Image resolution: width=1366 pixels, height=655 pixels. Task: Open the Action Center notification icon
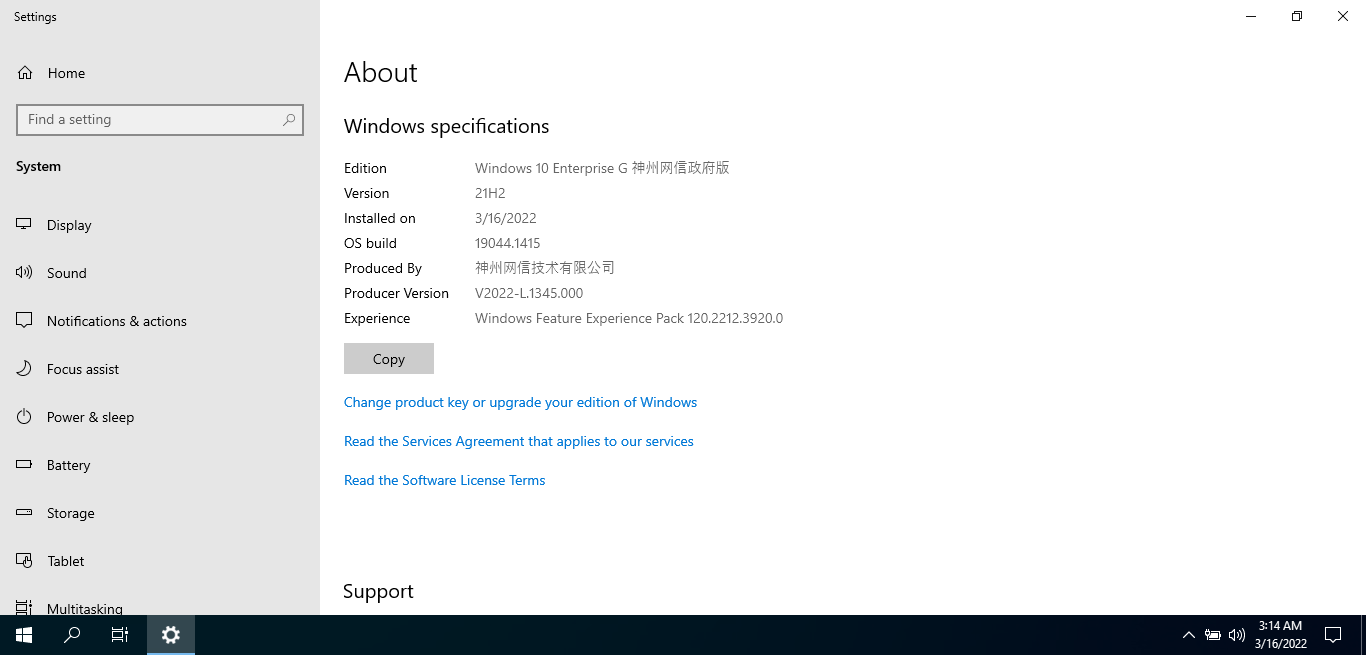(1333, 635)
